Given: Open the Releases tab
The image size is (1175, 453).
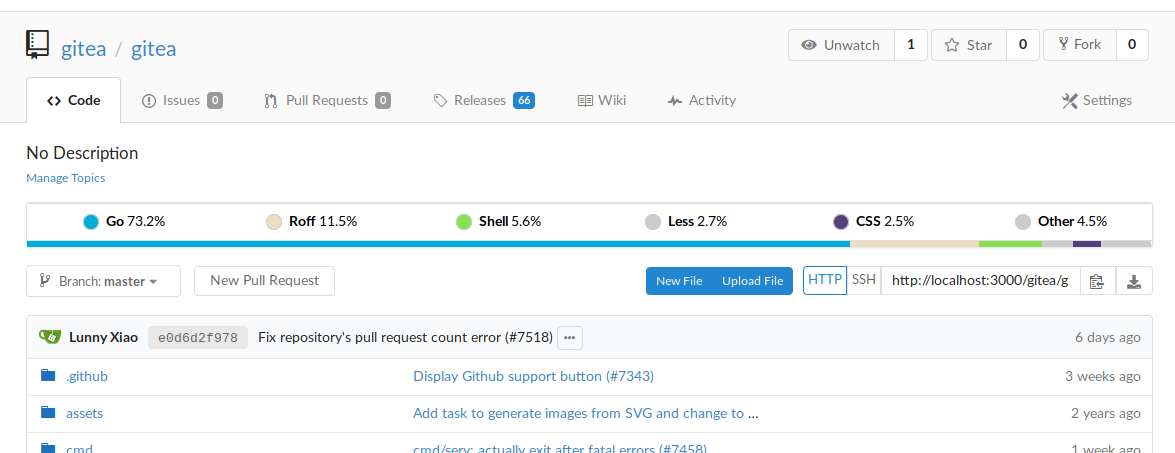Looking at the screenshot, I should [x=484, y=100].
